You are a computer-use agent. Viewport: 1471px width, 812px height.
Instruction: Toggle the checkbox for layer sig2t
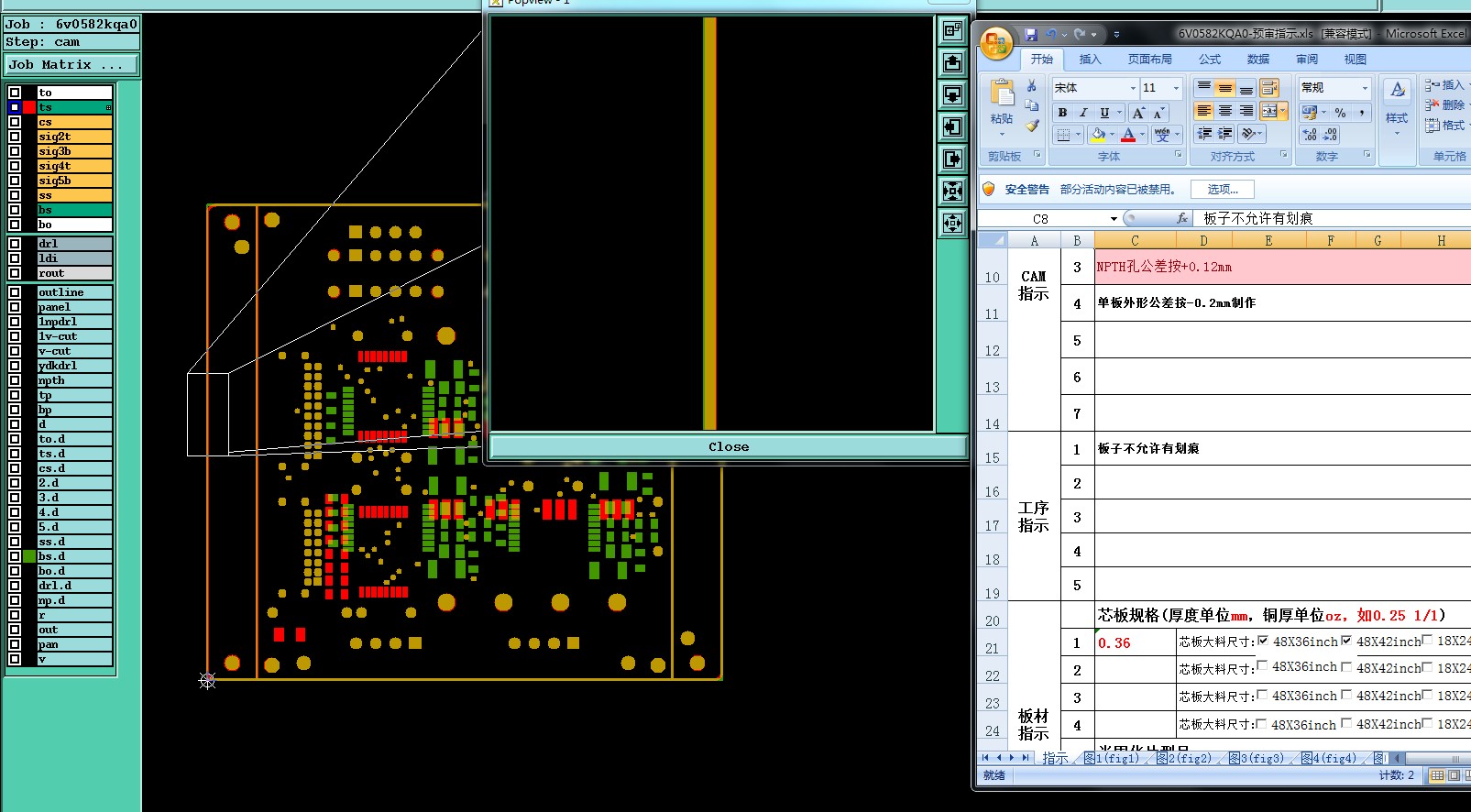point(15,137)
